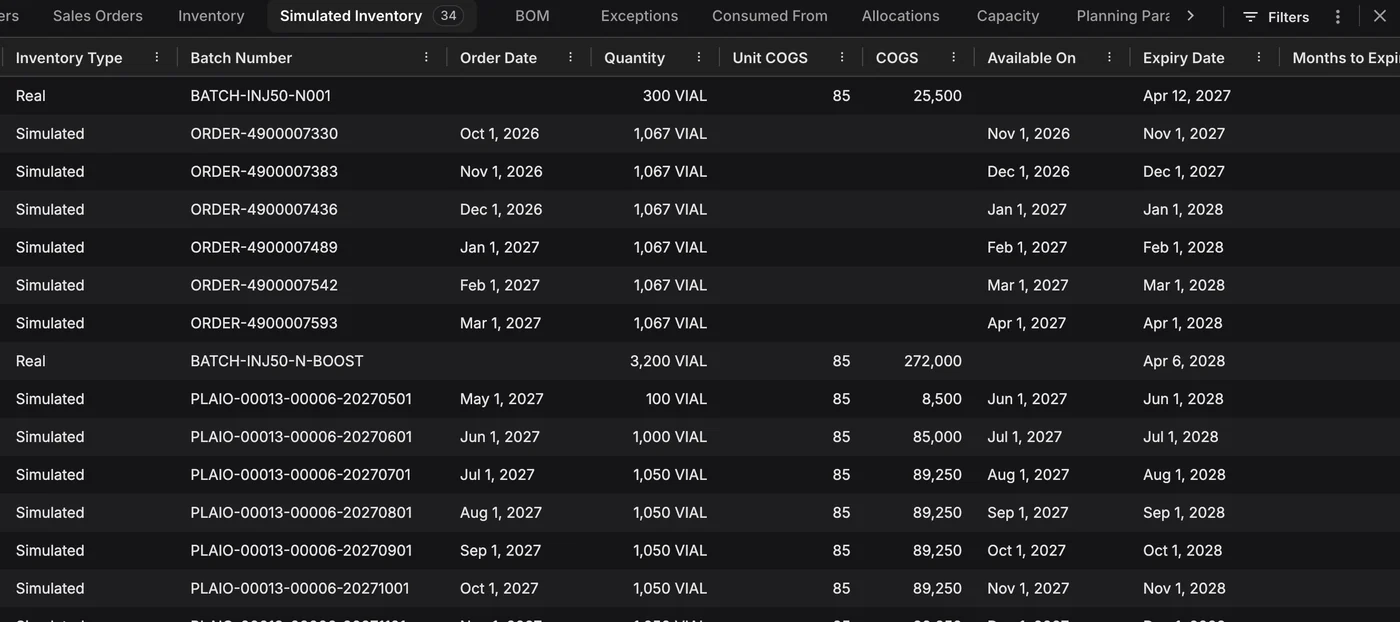Click the 300 VIAL quantity cell
The width and height of the screenshot is (1400, 622).
coord(674,96)
